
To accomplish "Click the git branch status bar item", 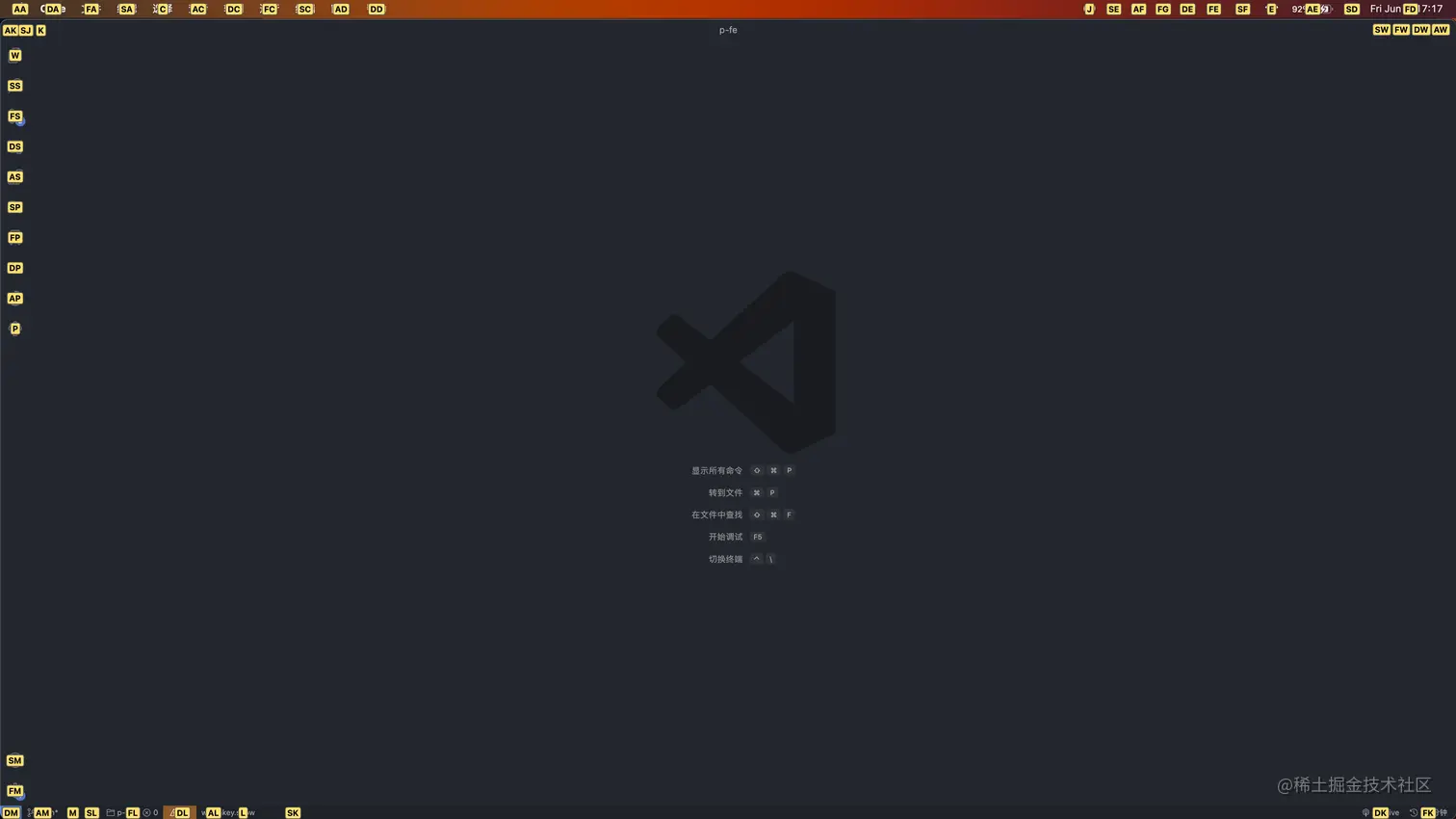I will coord(42,812).
